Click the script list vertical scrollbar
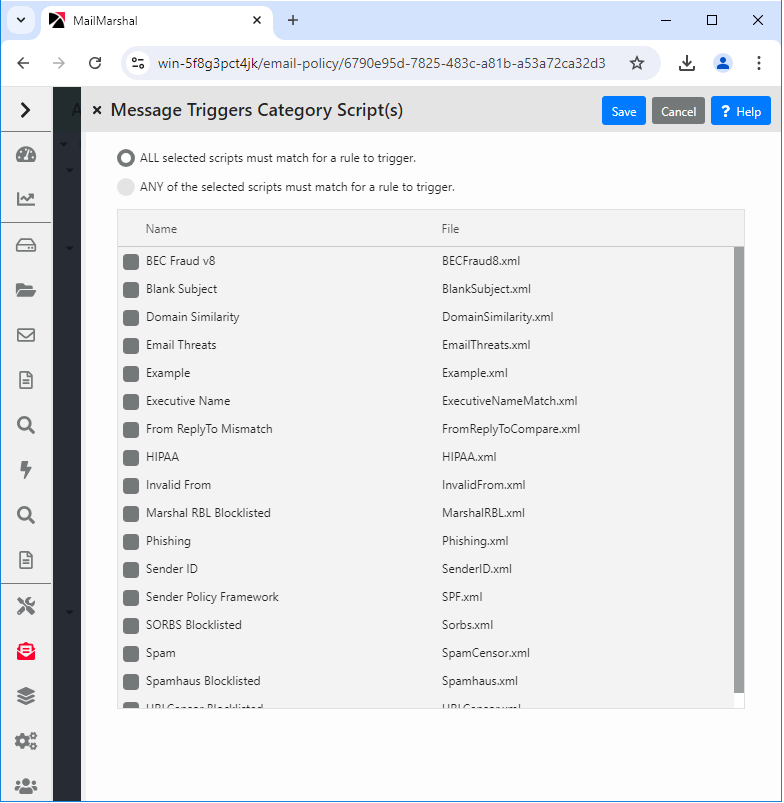784x803 pixels. click(x=739, y=470)
